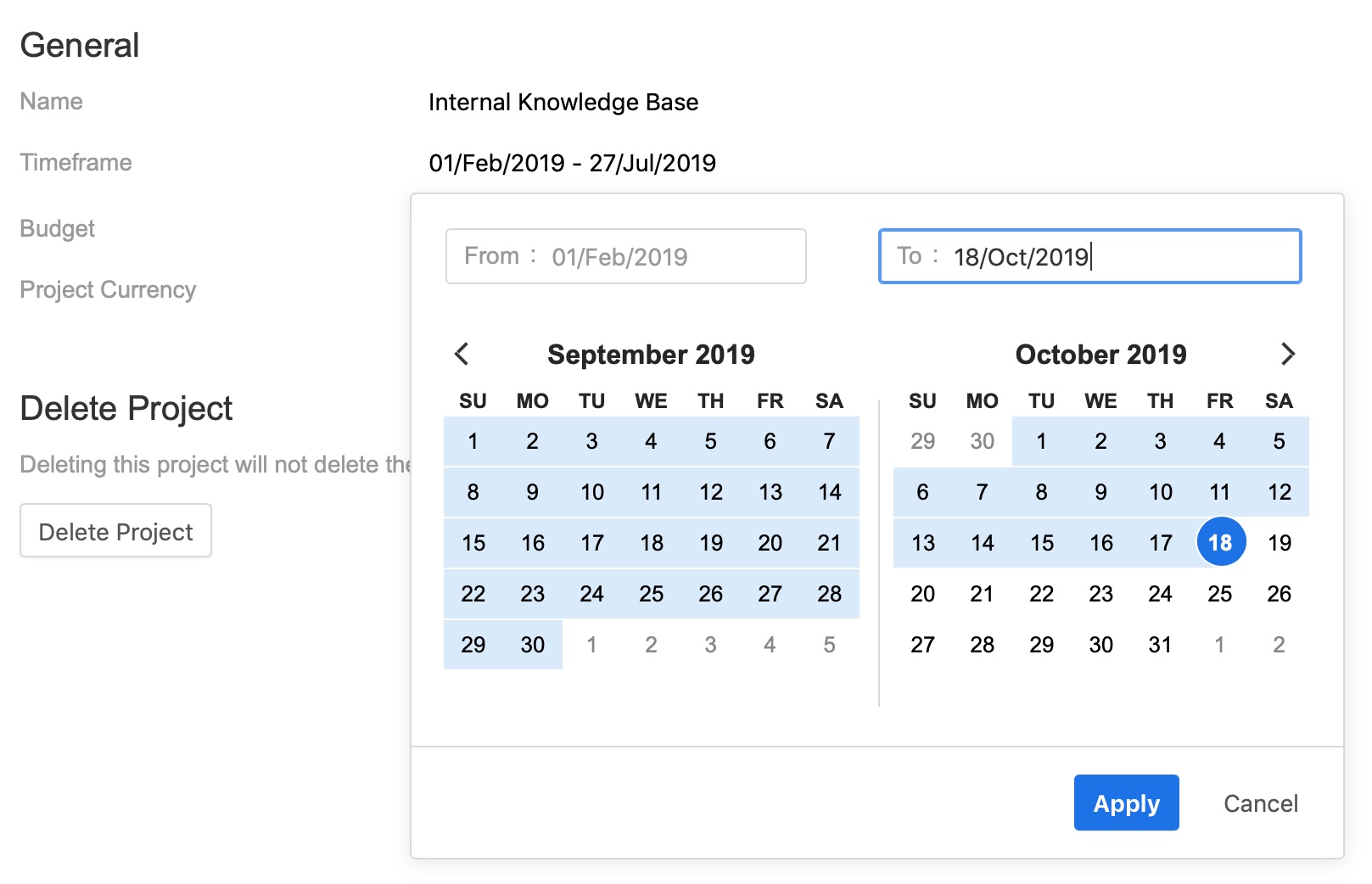Pick September 28 in the calendar
Viewport: 1372px width, 884px height.
(829, 594)
